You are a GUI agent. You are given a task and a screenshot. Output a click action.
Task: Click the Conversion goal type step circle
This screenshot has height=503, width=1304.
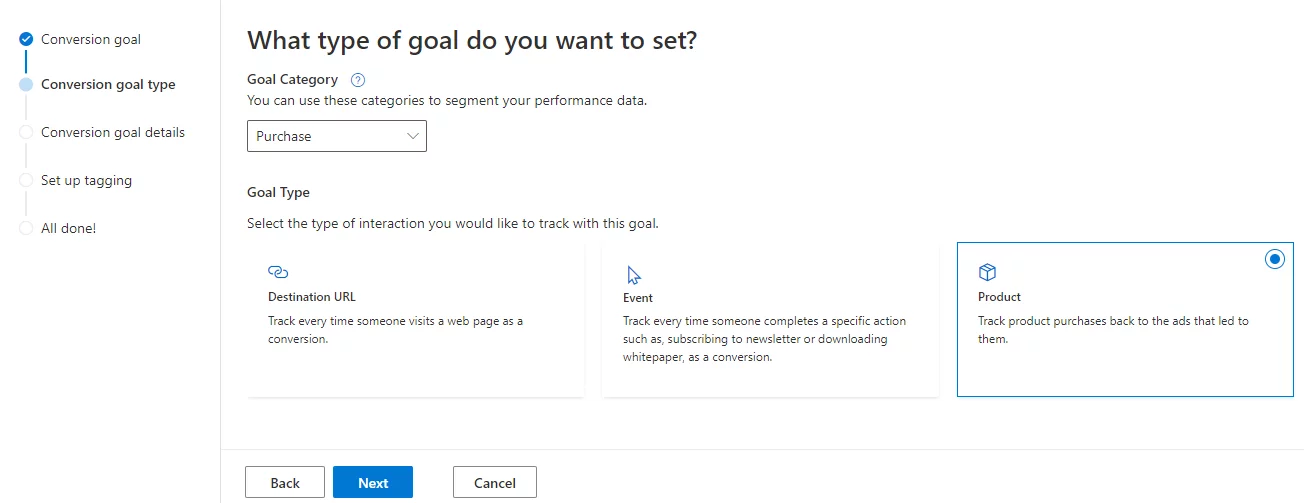(26, 85)
